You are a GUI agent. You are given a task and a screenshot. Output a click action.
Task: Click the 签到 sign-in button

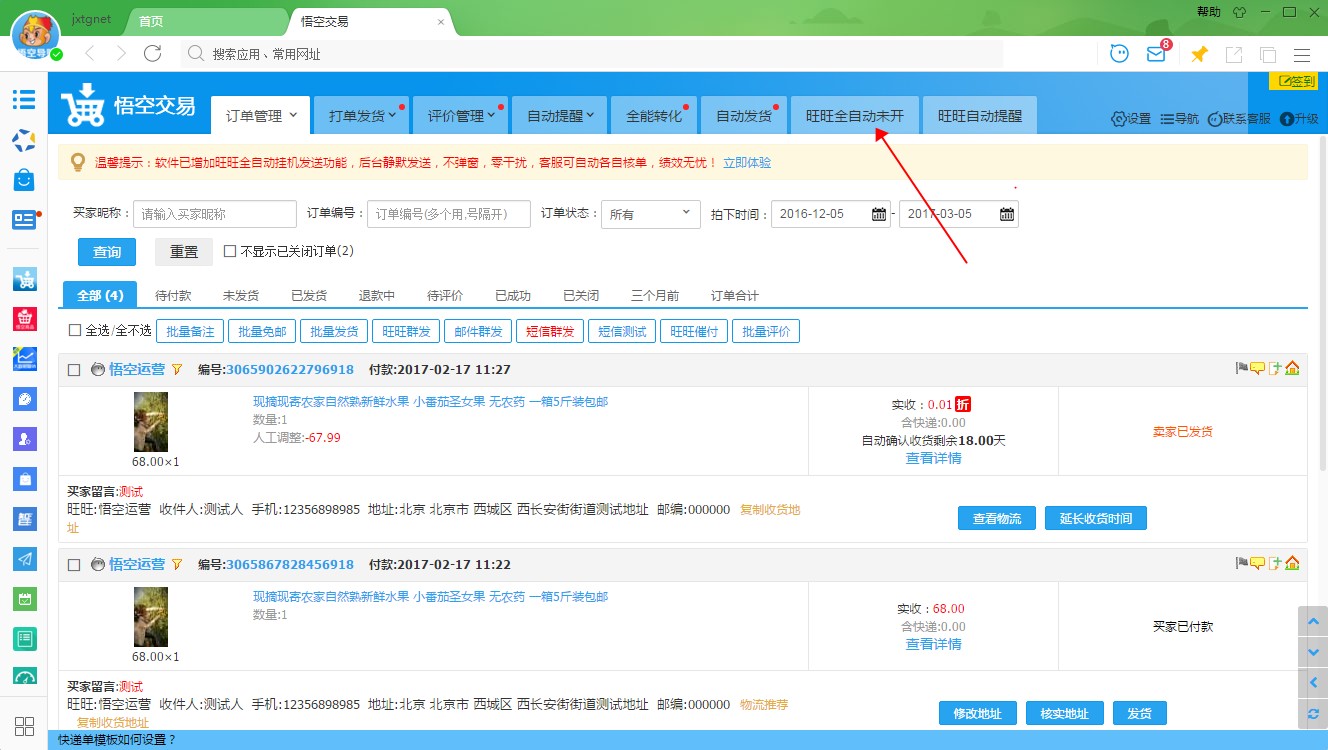click(1293, 81)
